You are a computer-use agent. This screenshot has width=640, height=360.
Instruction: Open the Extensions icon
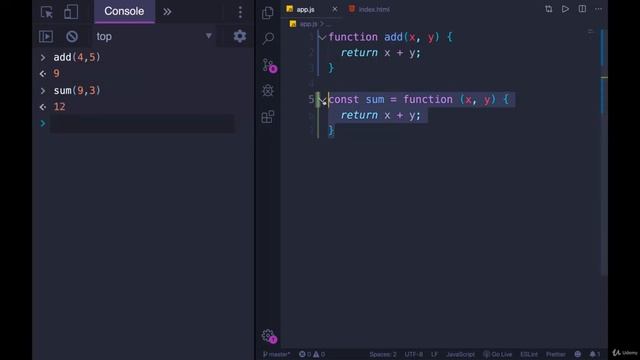point(268,117)
